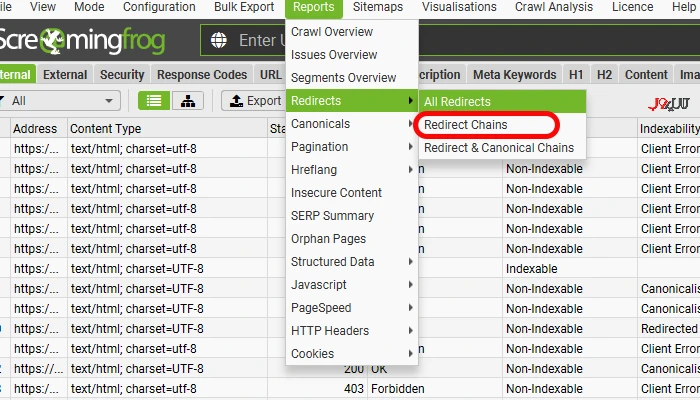The image size is (700, 400).
Task: Switch to list view icon
Action: pyautogui.click(x=154, y=101)
